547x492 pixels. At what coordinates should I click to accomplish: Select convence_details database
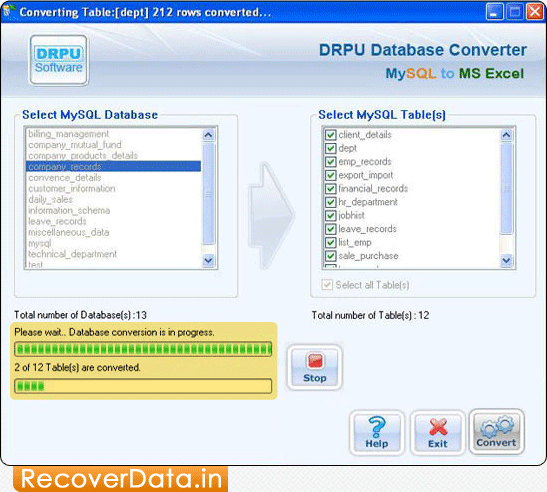(x=113, y=178)
